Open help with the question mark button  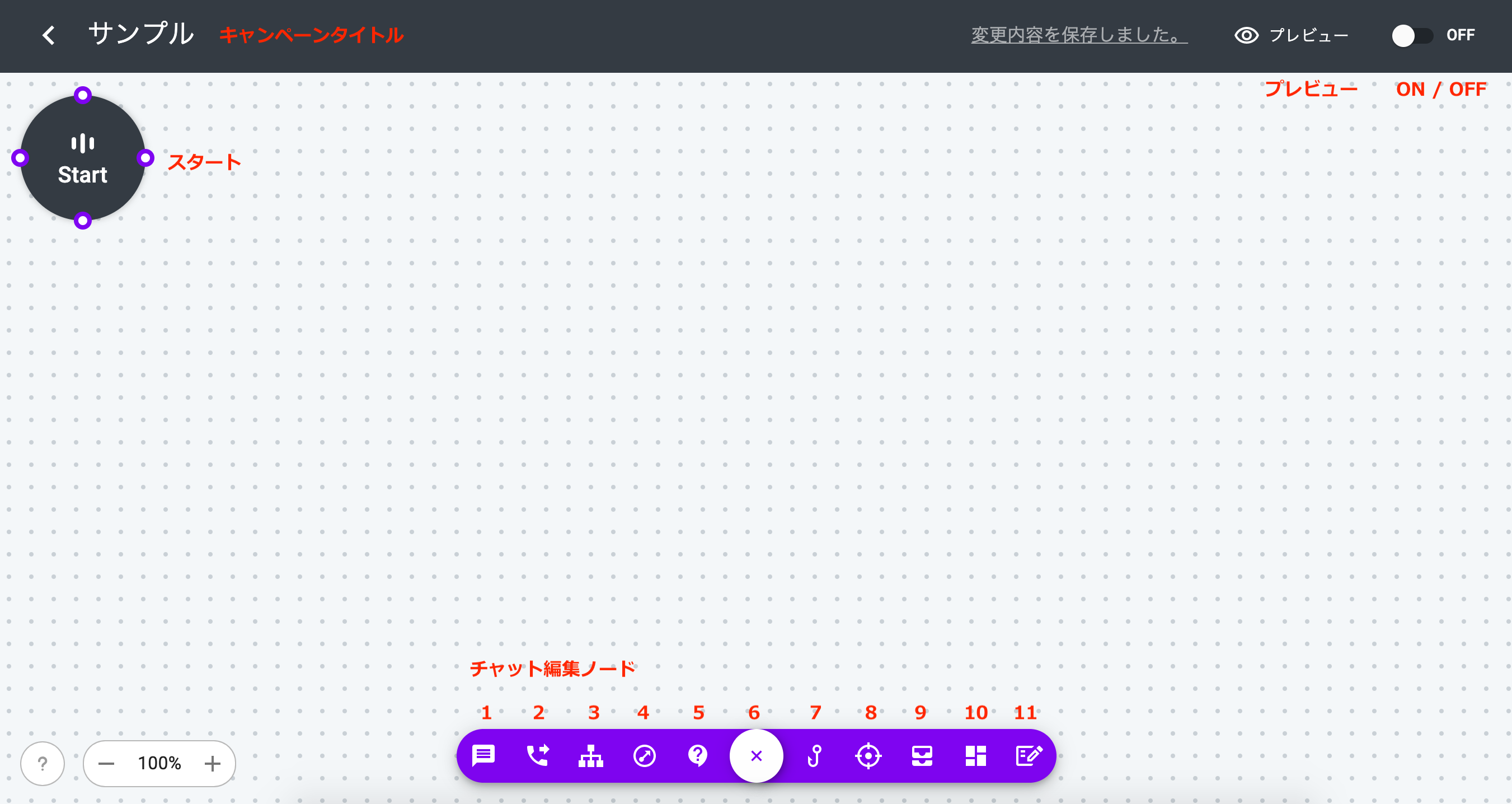point(43,764)
